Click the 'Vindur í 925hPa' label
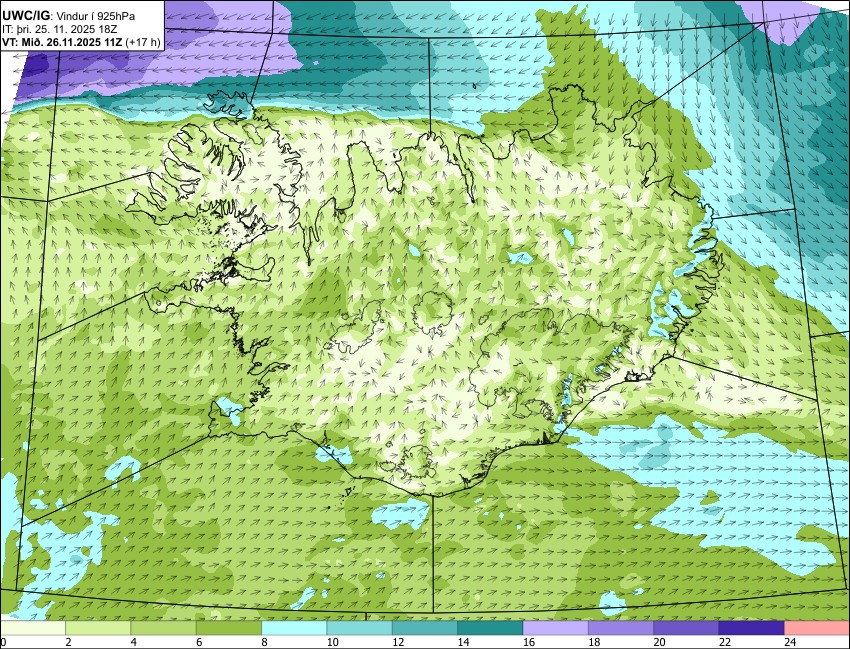The width and height of the screenshot is (850, 649). click(x=95, y=16)
